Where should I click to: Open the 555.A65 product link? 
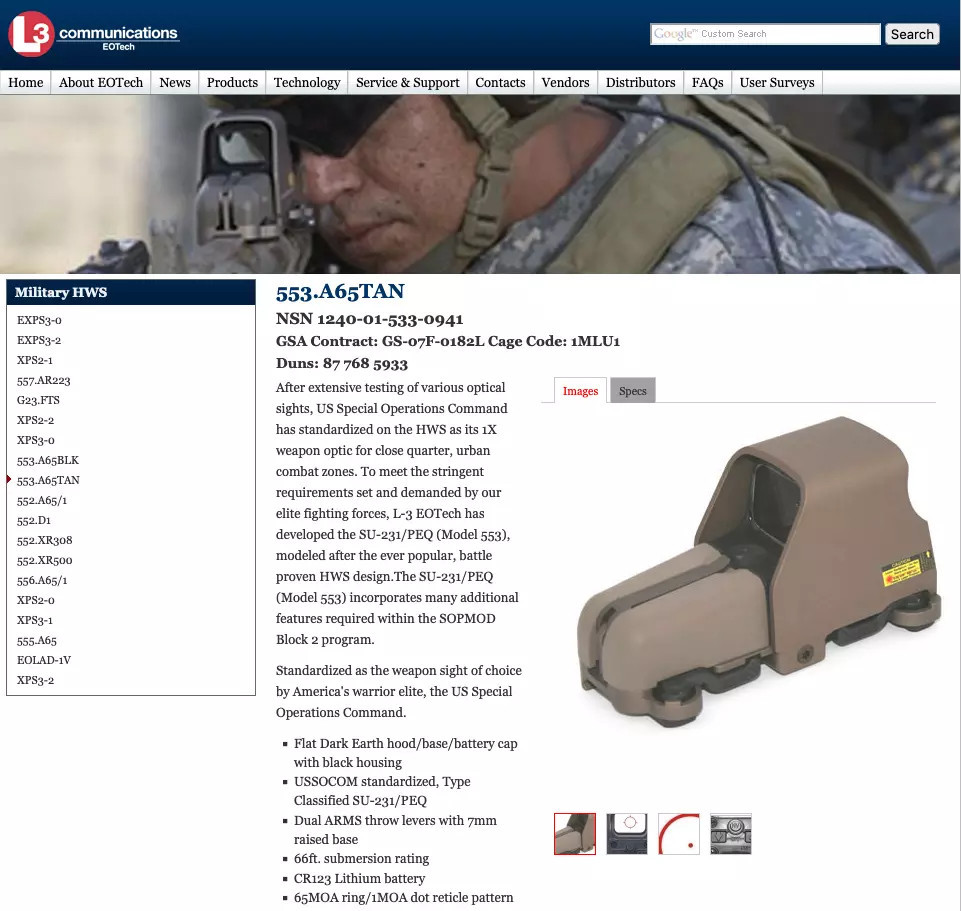[x=37, y=641]
